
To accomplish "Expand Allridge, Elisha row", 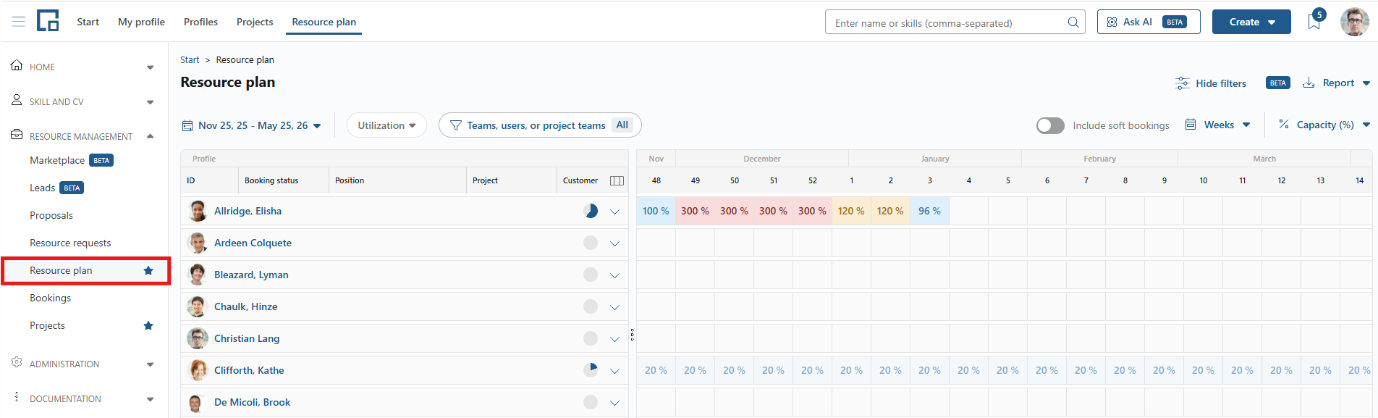I will coord(615,211).
